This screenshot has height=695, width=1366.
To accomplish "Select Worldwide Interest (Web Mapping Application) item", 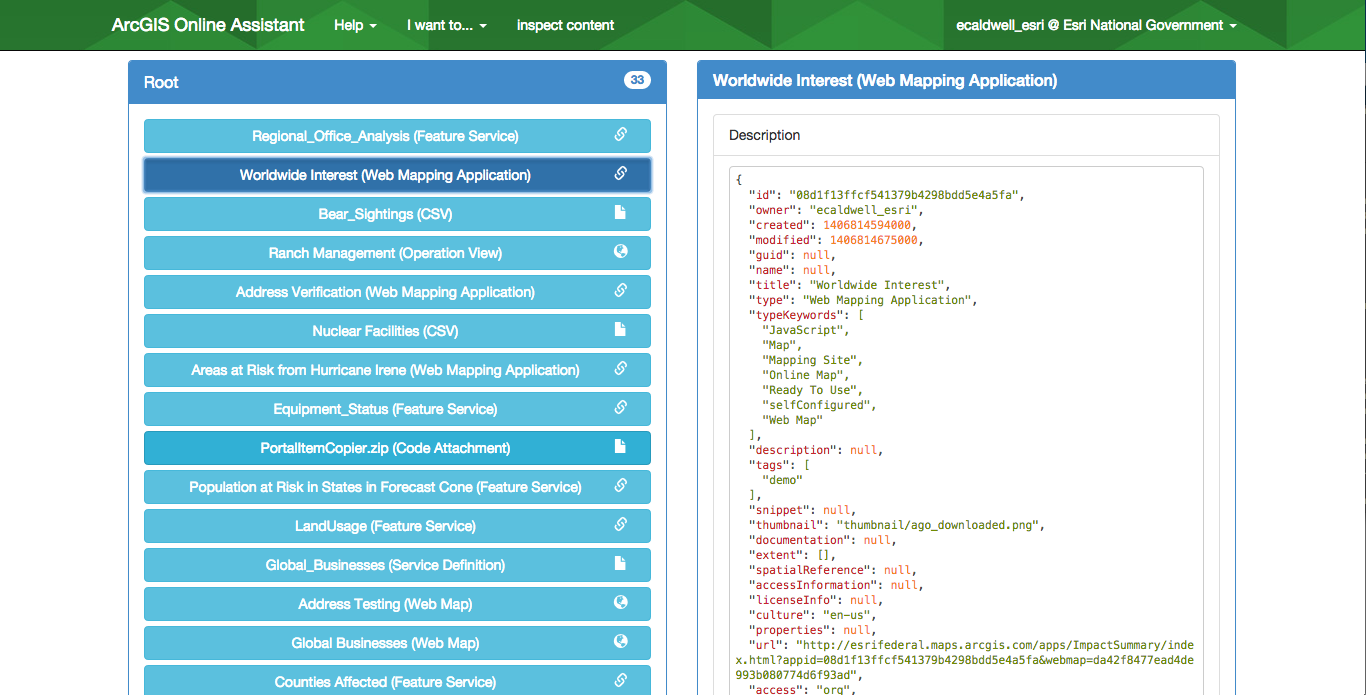I will click(397, 175).
